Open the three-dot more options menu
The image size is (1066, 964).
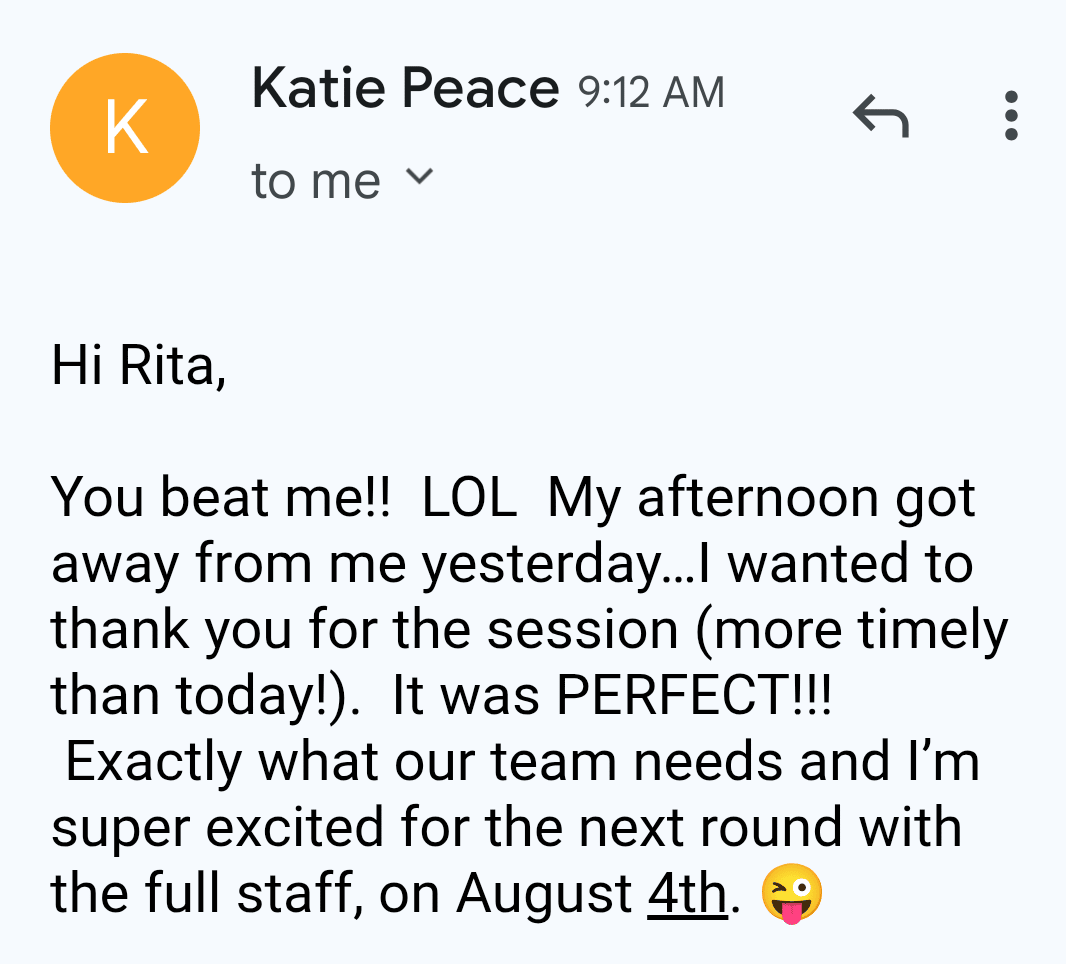pos(1011,116)
